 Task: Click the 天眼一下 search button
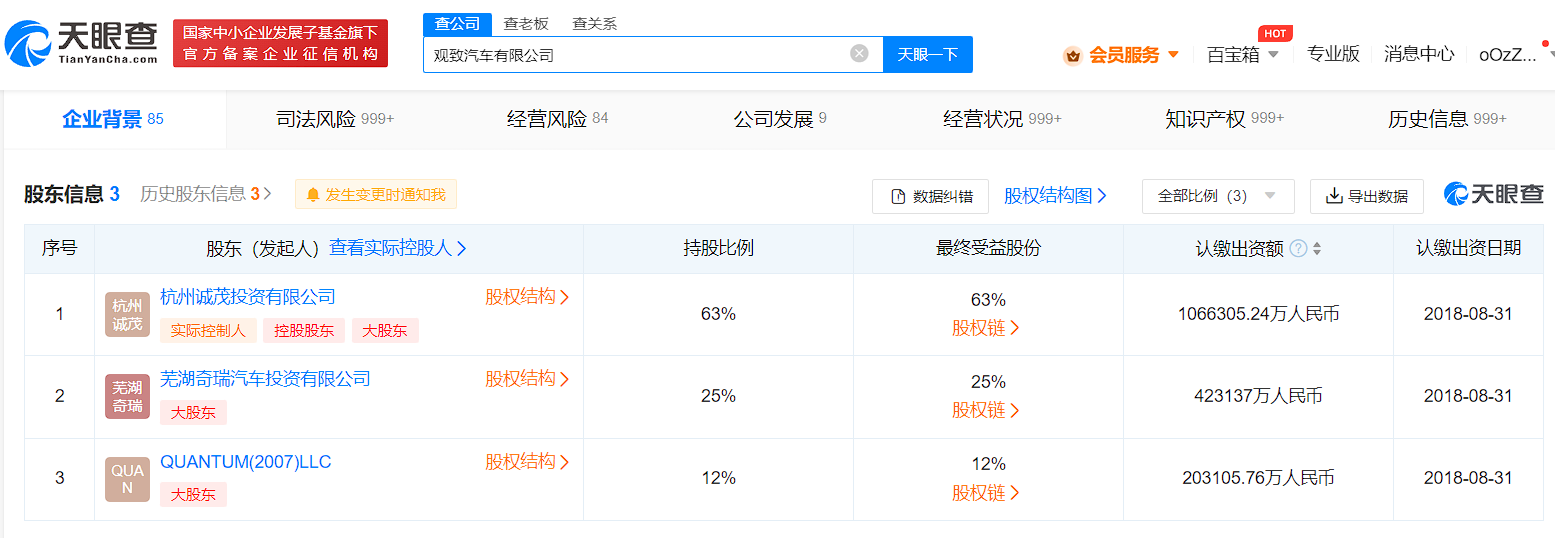[x=928, y=54]
